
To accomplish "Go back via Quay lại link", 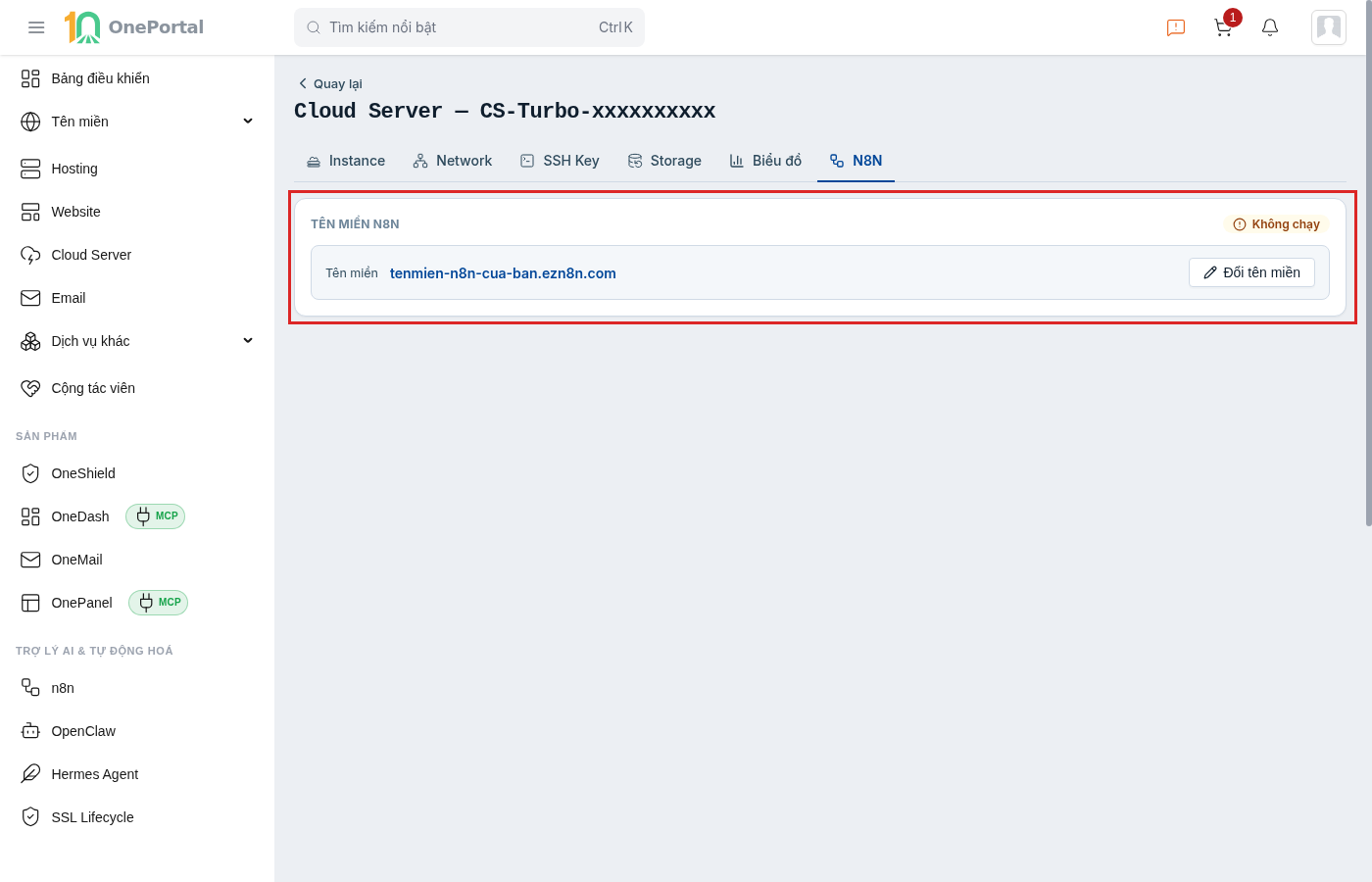I will 330,84.
